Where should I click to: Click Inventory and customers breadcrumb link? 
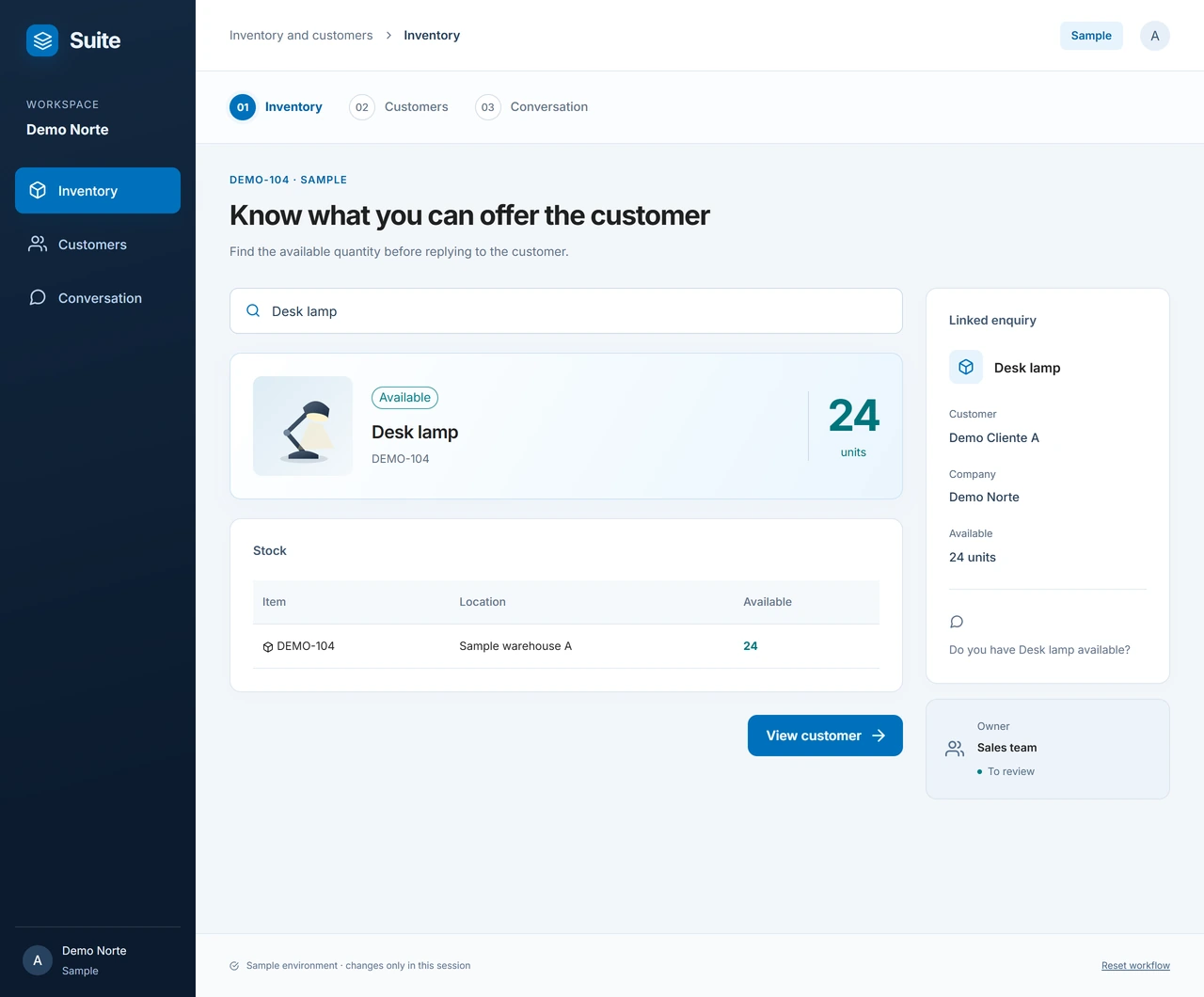pos(301,36)
